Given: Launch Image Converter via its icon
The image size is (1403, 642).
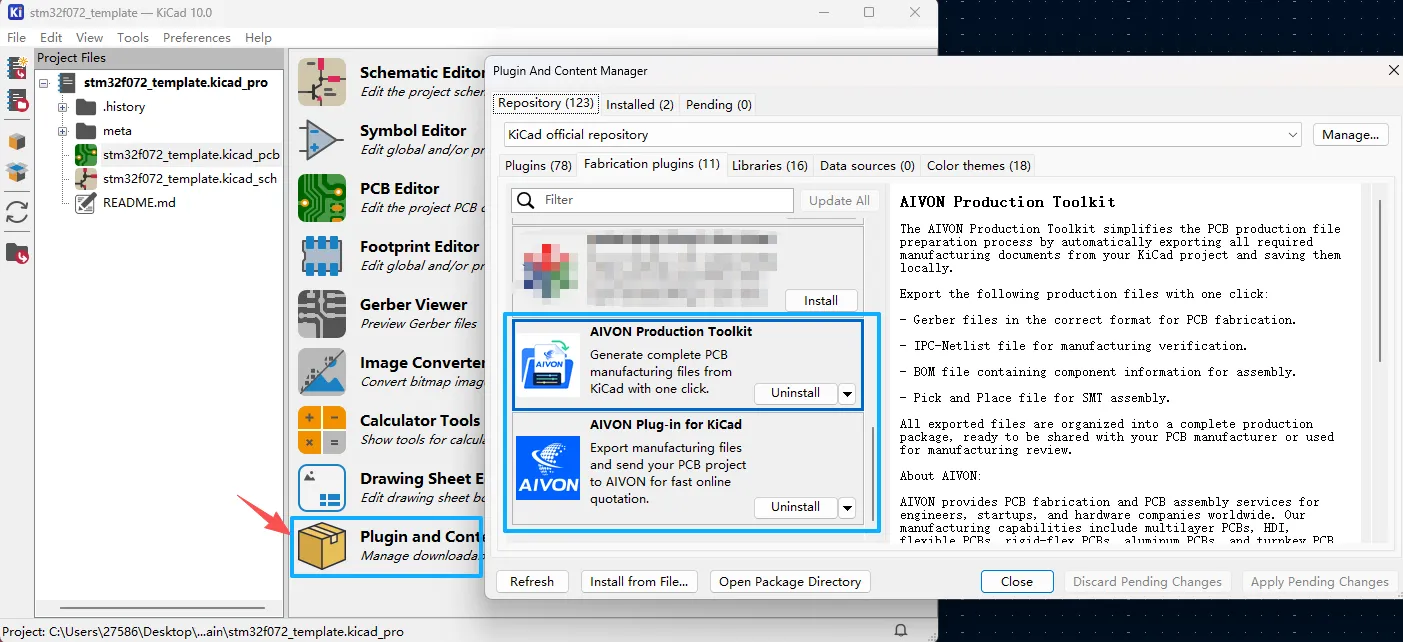Looking at the screenshot, I should (x=322, y=372).
